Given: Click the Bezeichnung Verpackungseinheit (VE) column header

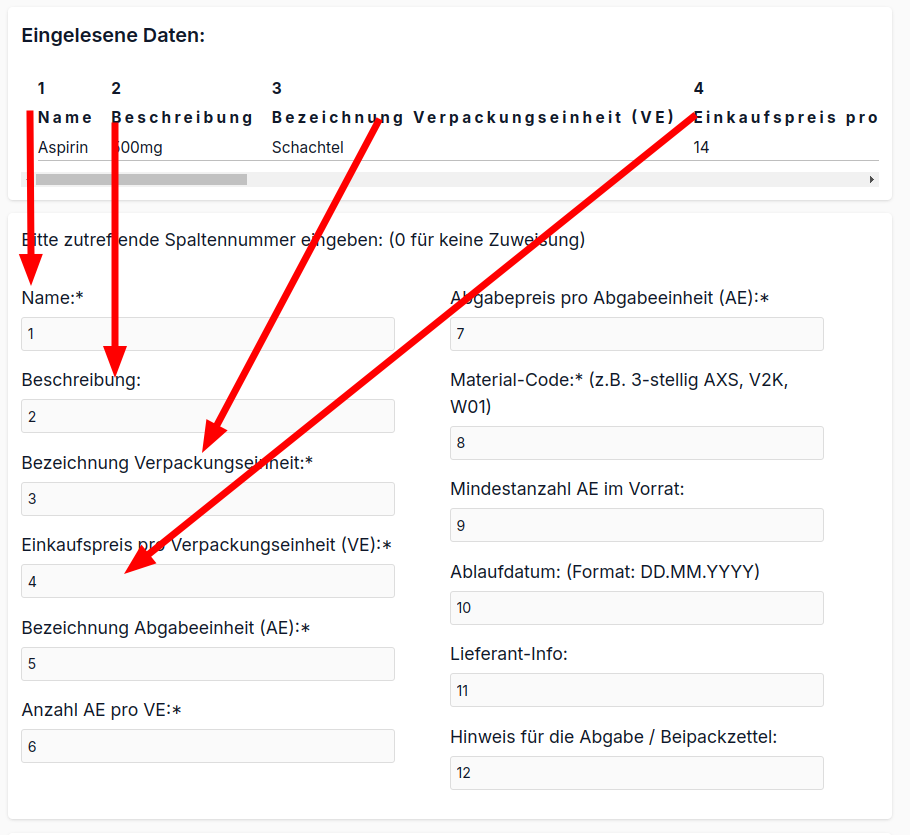Looking at the screenshot, I should pyautogui.click(x=473, y=117).
